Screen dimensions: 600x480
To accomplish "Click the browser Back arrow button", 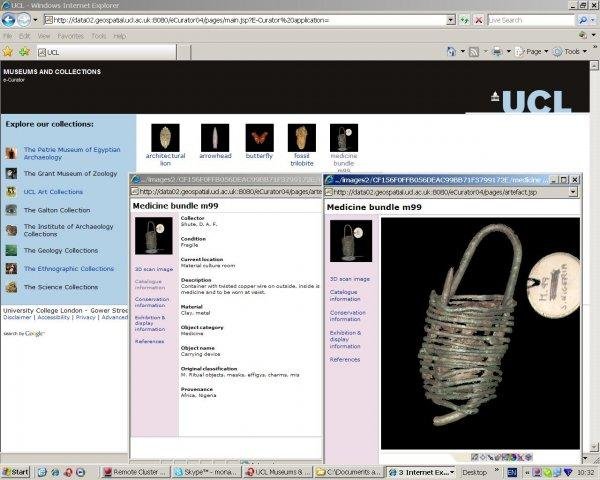I will [9, 20].
